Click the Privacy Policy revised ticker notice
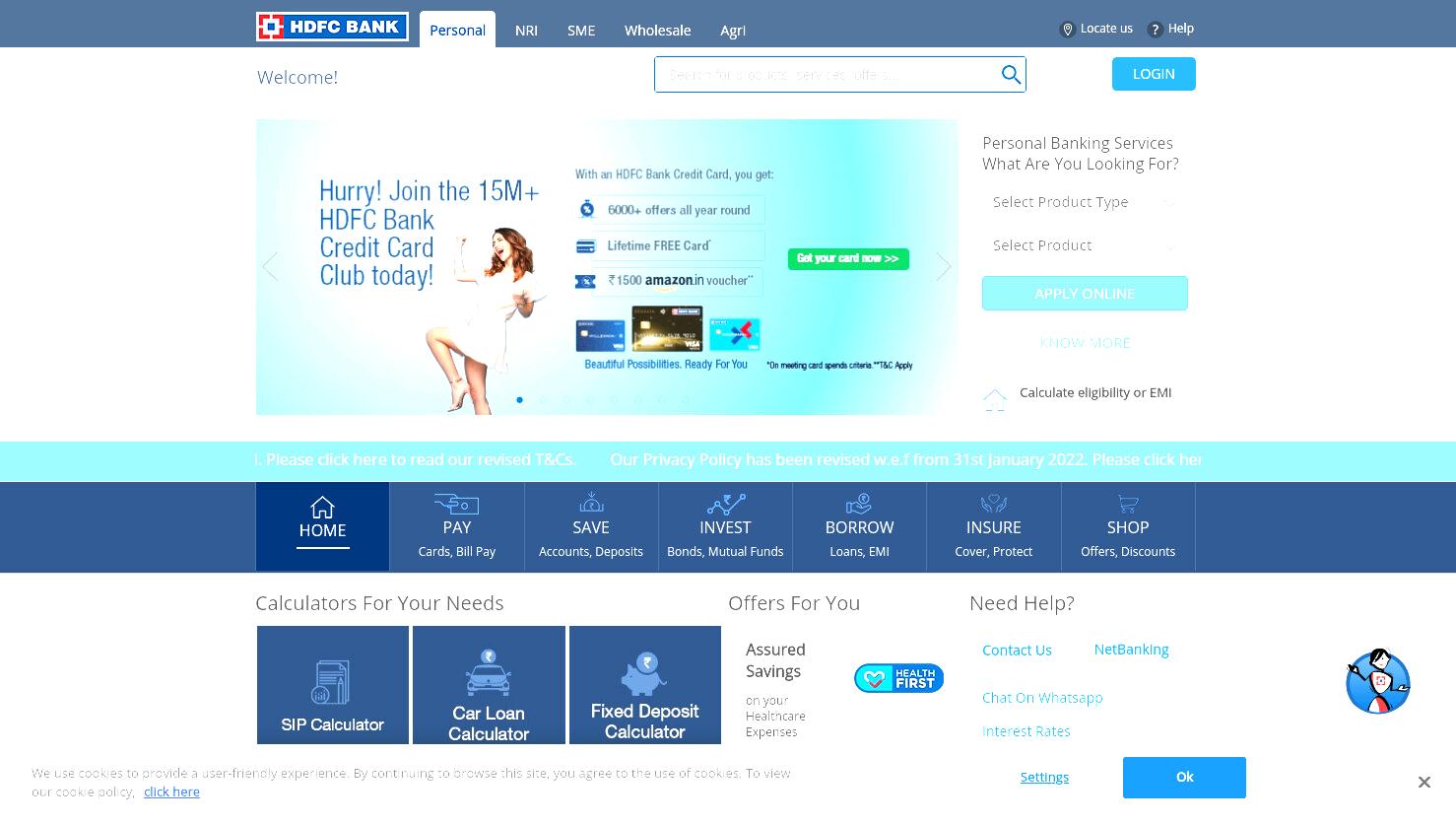This screenshot has width=1456, height=825. [x=905, y=459]
